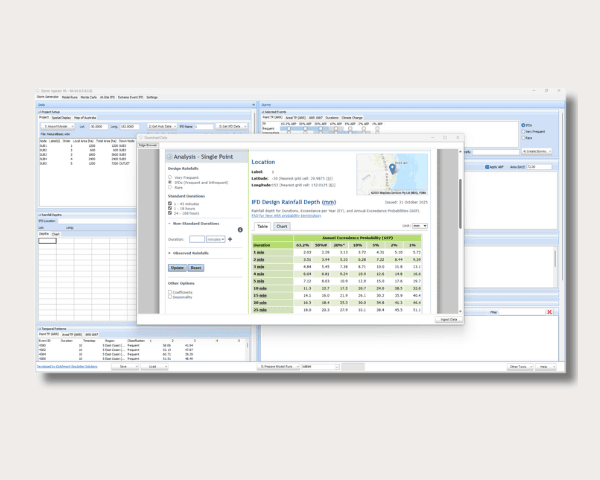600x480 pixels.
Task: Click the Reset button
Action: coord(197,269)
